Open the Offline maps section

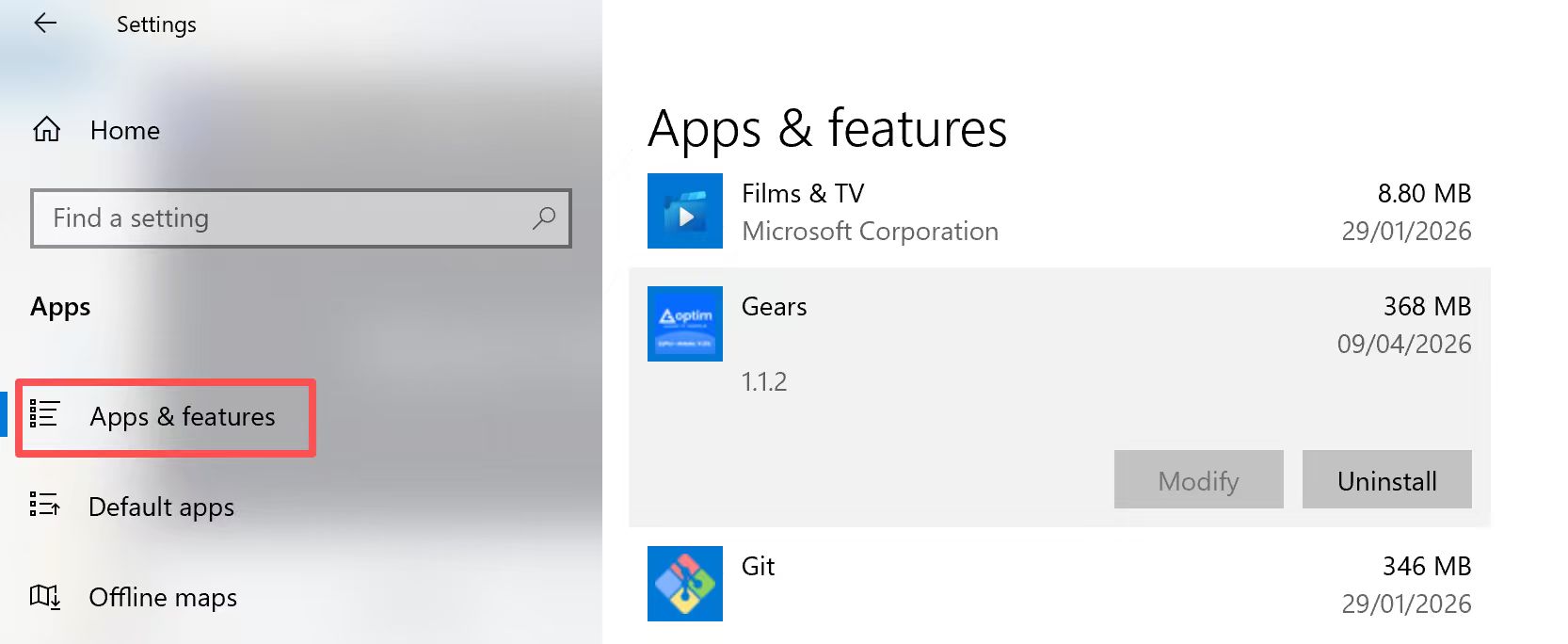163,598
